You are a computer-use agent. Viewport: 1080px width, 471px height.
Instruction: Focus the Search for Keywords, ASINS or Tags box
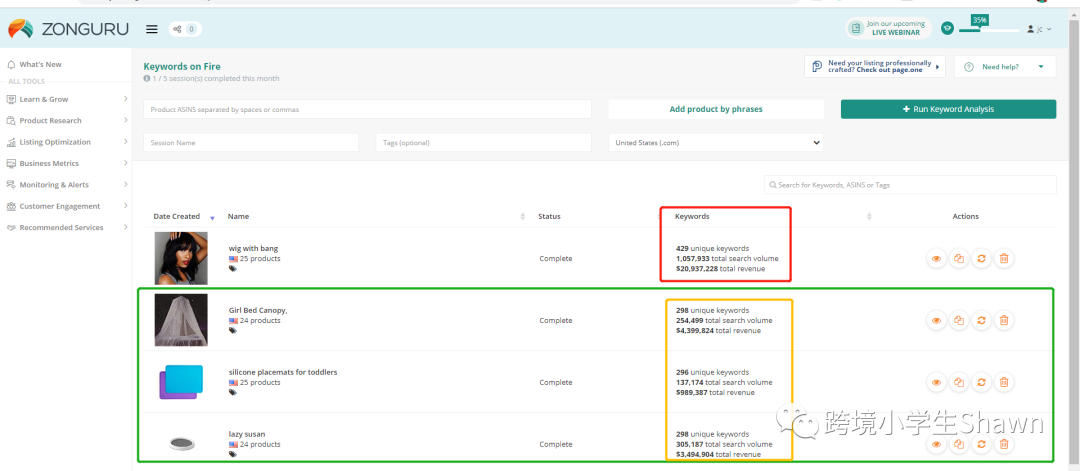[910, 185]
